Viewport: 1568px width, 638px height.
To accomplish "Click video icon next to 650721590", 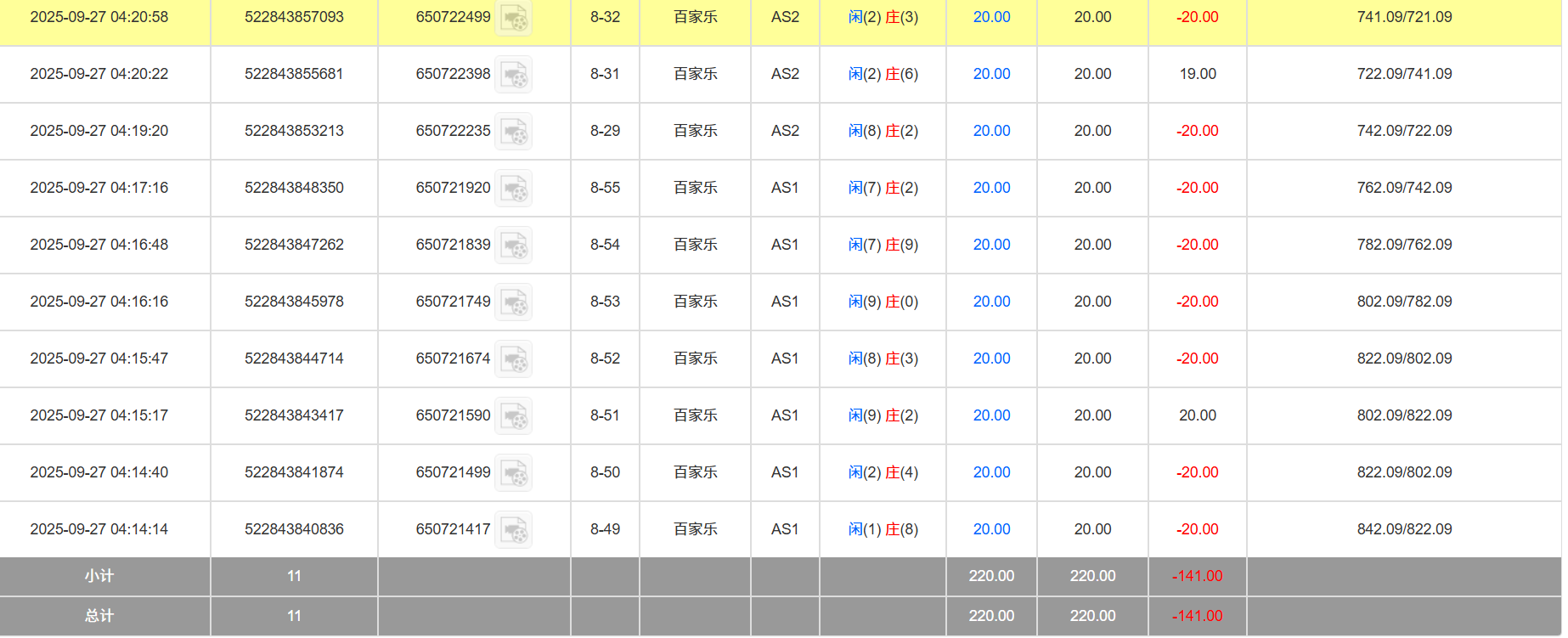I will pos(514,416).
